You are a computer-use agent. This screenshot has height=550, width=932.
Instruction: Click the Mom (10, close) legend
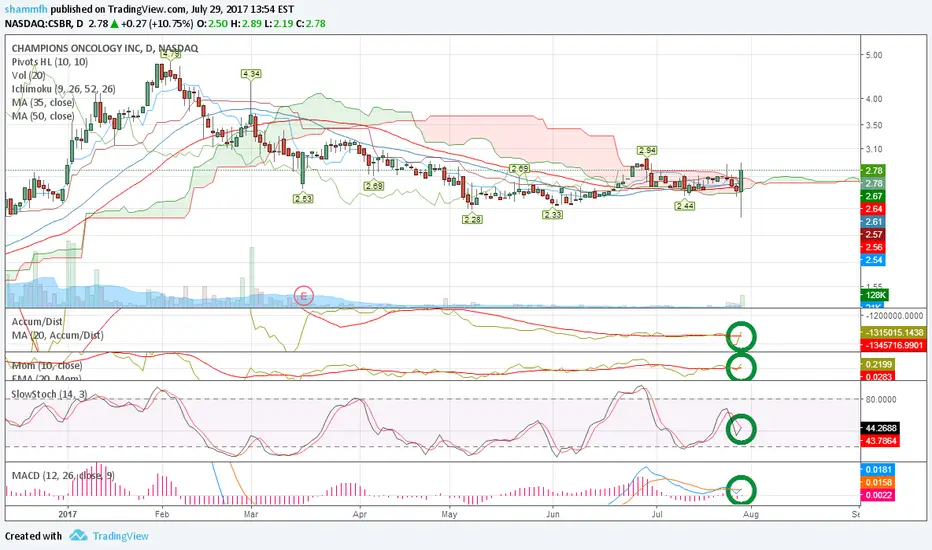(47, 365)
